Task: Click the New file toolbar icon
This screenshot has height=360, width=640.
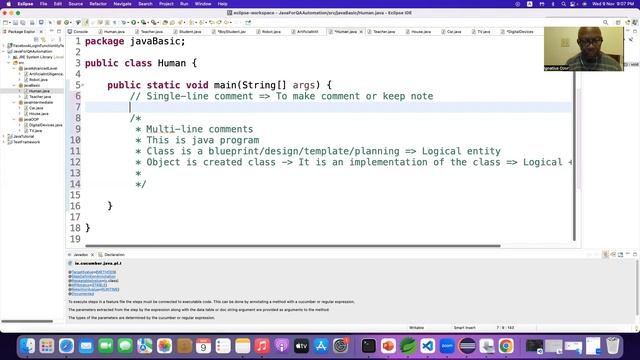Action: 5,22
